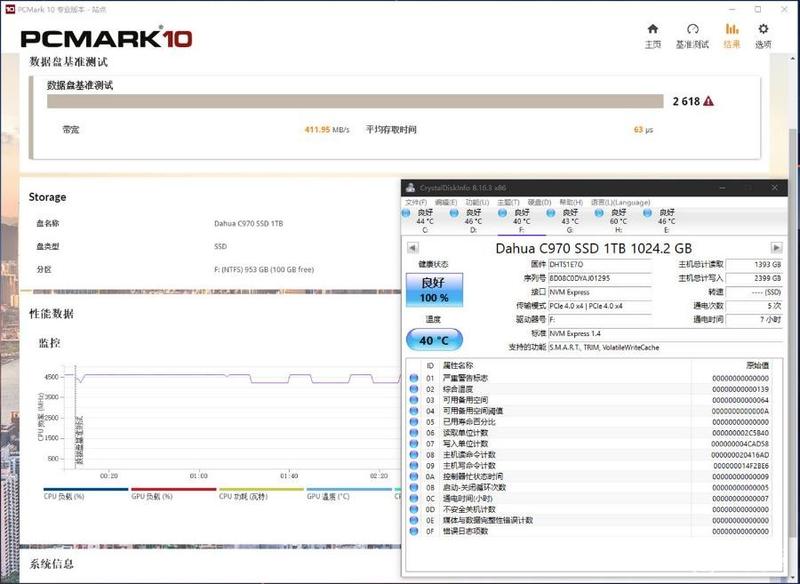Viewport: 800px width, 584px height.
Task: Click the 原始值 column header
Action: coord(757,365)
